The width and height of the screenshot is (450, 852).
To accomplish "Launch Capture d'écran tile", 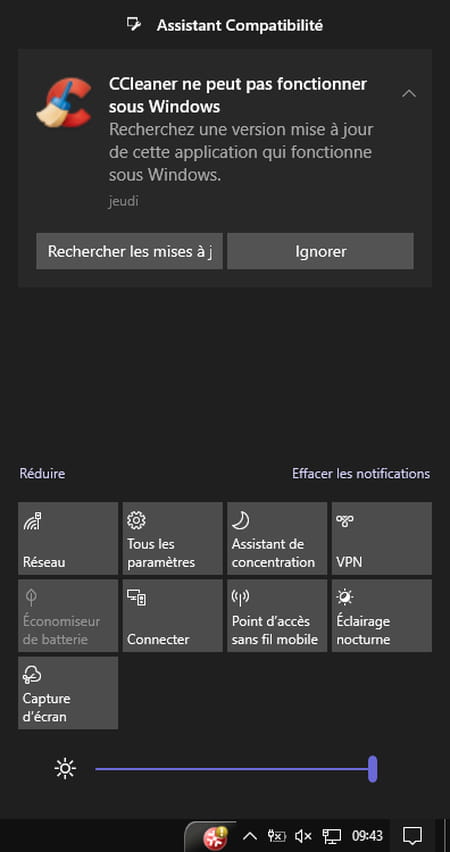I will (68, 693).
